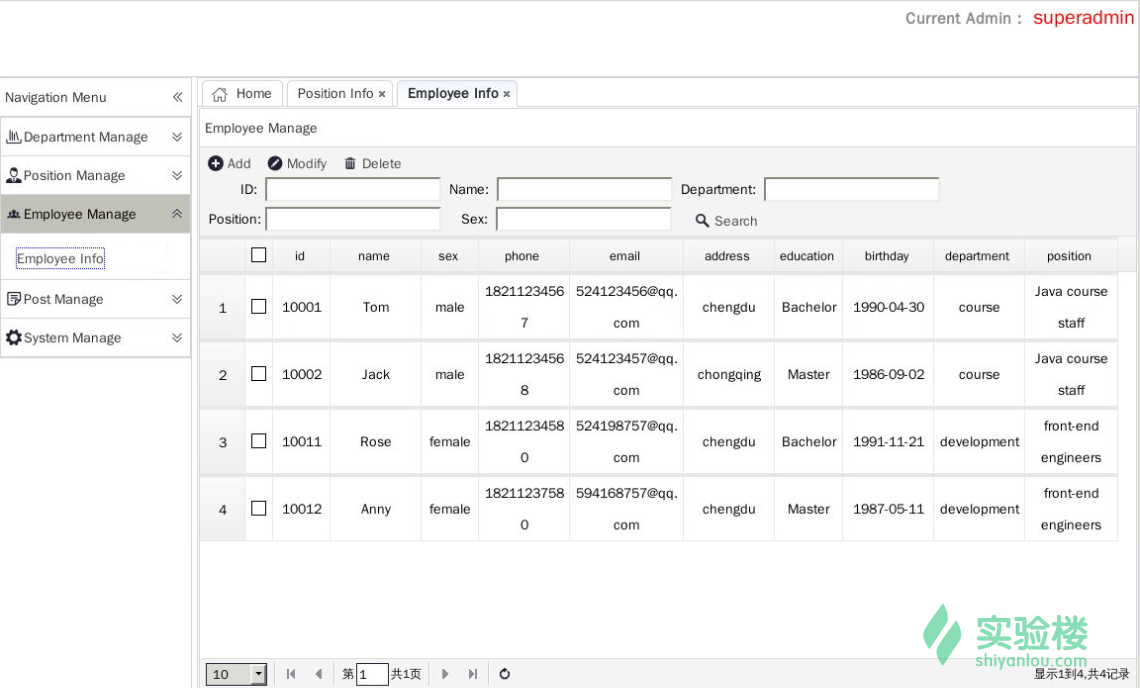Close the Employee Info tab

click(x=507, y=94)
